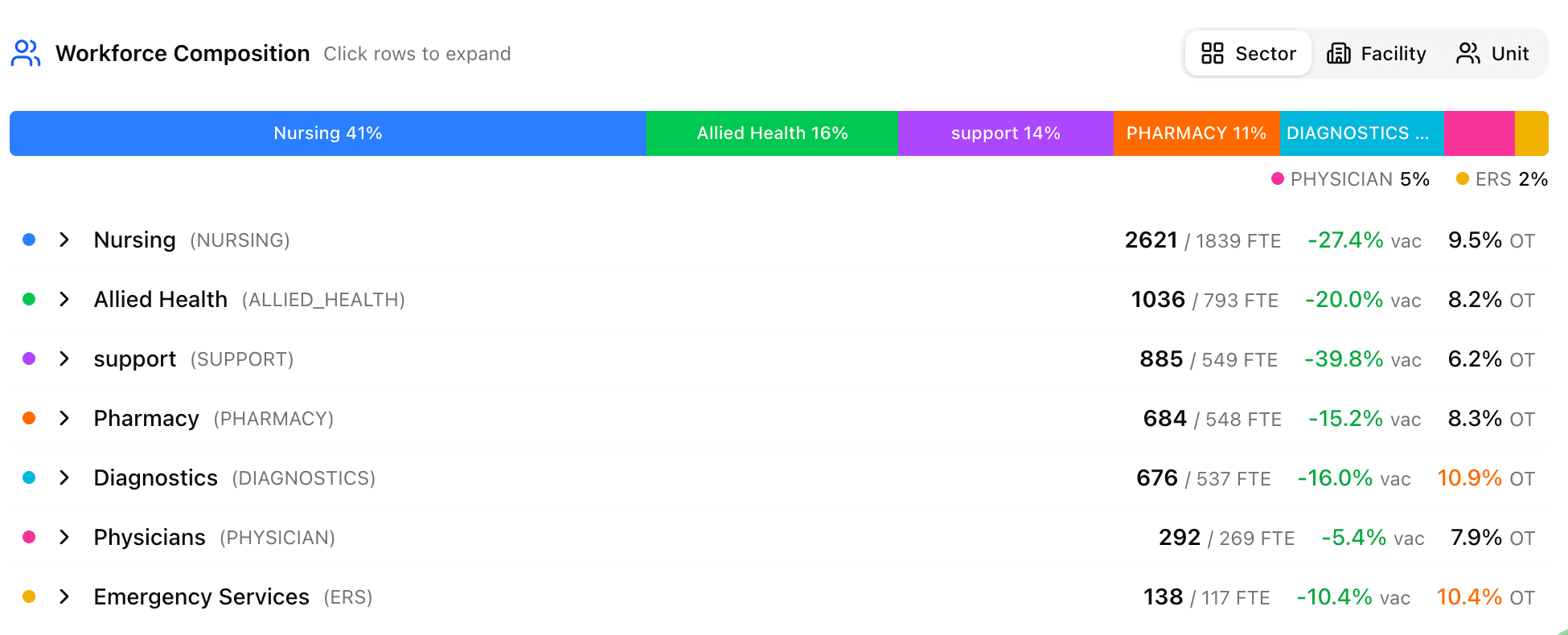The width and height of the screenshot is (1568, 635).
Task: Click the ERS 2% legend entry
Action: point(1502,178)
